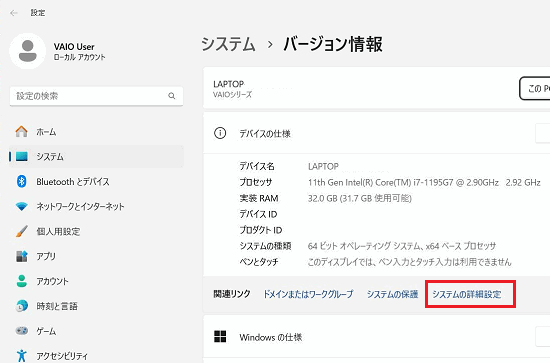Click the ゲーム controller icon
550x363 pixels.
21,331
